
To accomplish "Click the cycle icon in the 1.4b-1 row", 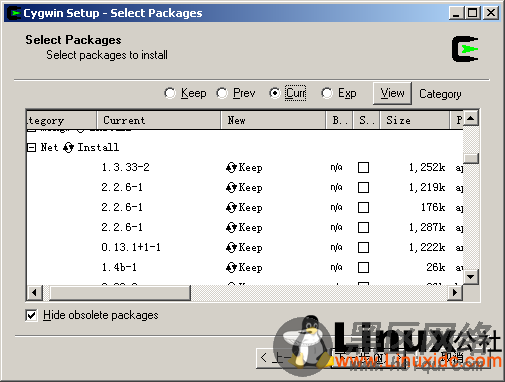I will (x=231, y=267).
